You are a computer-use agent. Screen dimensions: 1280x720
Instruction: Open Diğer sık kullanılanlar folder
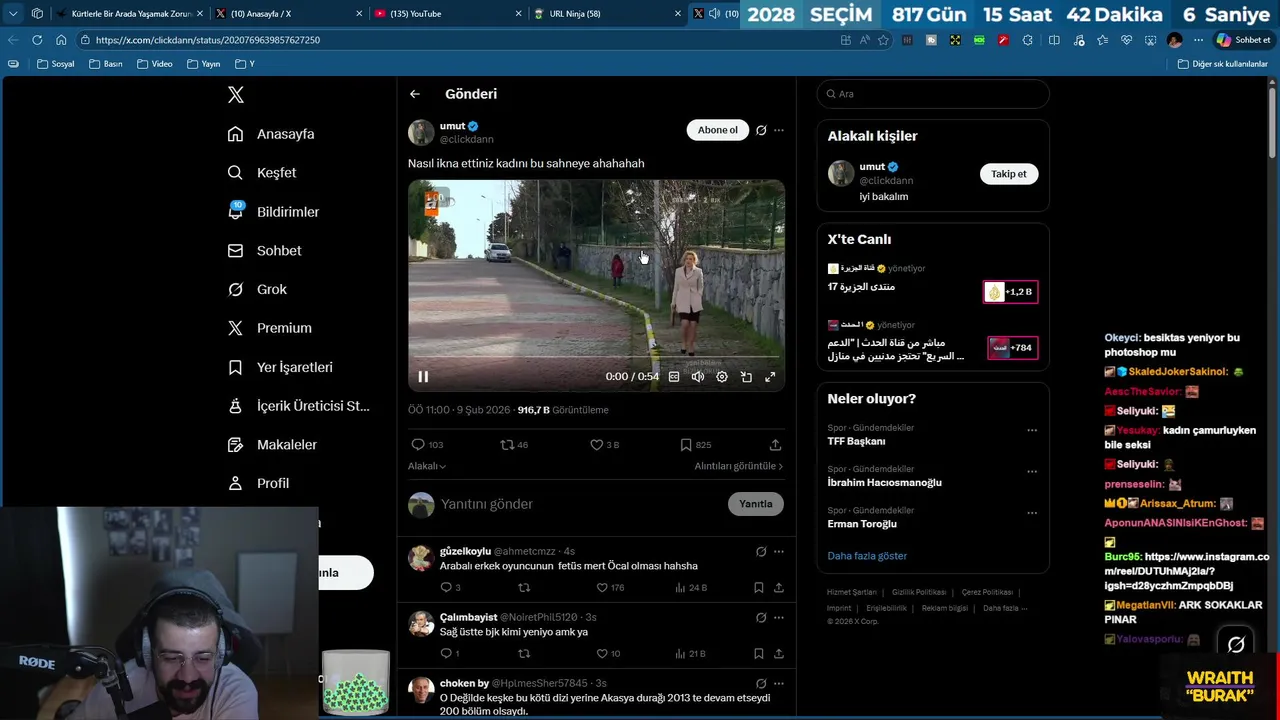coord(1222,64)
